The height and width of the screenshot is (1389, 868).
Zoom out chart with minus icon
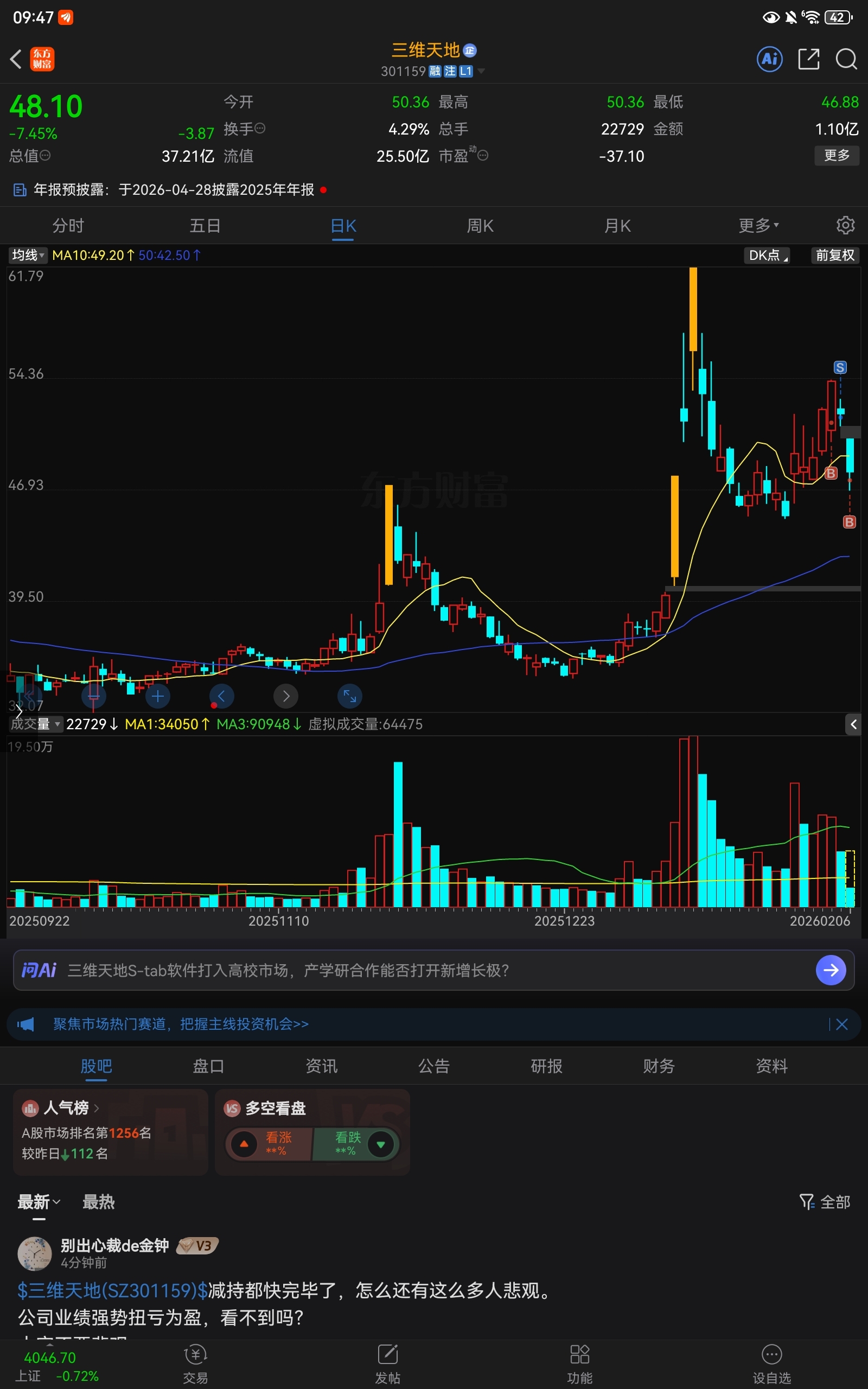93,696
